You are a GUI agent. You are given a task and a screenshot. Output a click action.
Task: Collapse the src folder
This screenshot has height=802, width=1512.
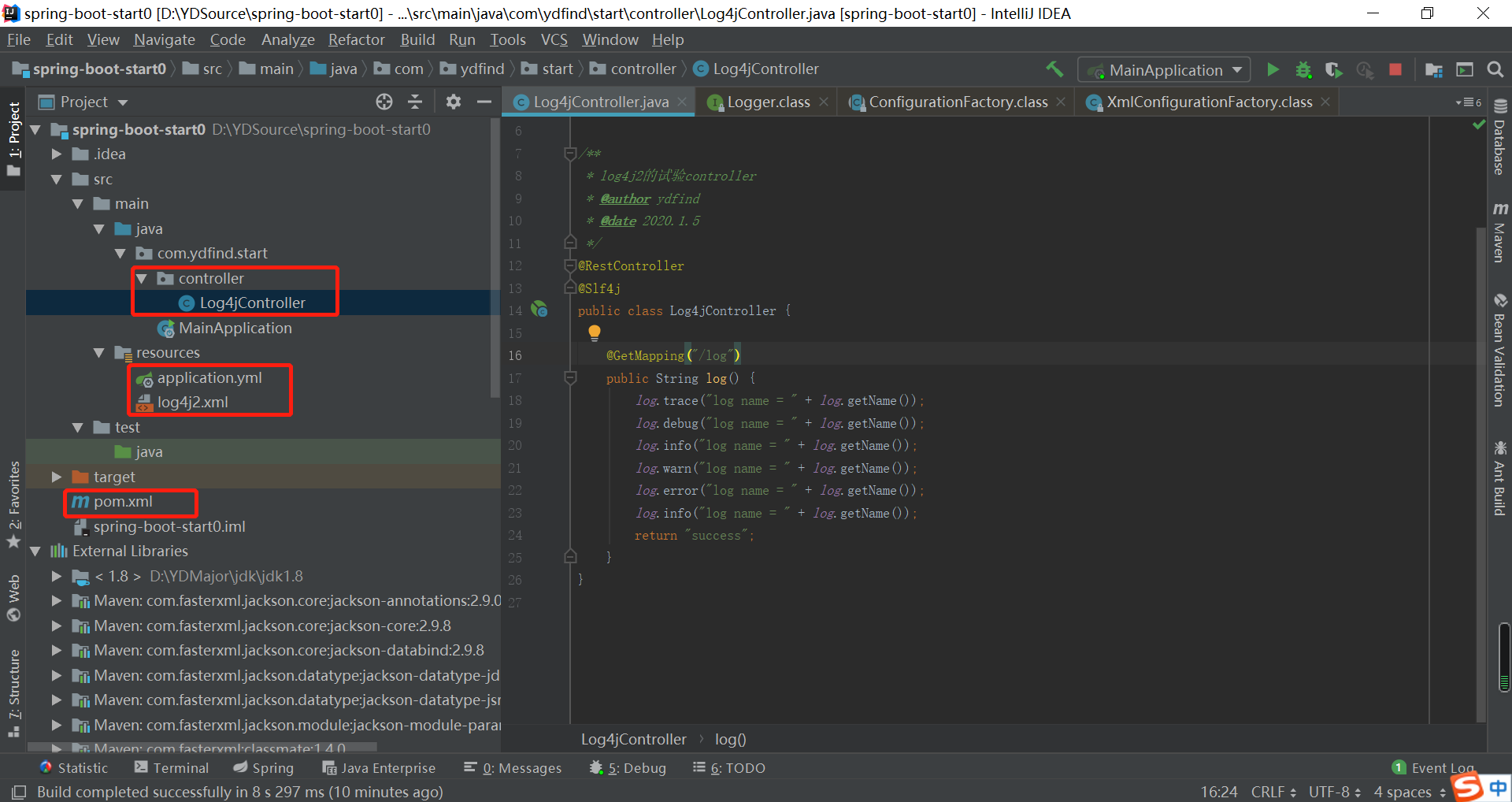pyautogui.click(x=57, y=180)
